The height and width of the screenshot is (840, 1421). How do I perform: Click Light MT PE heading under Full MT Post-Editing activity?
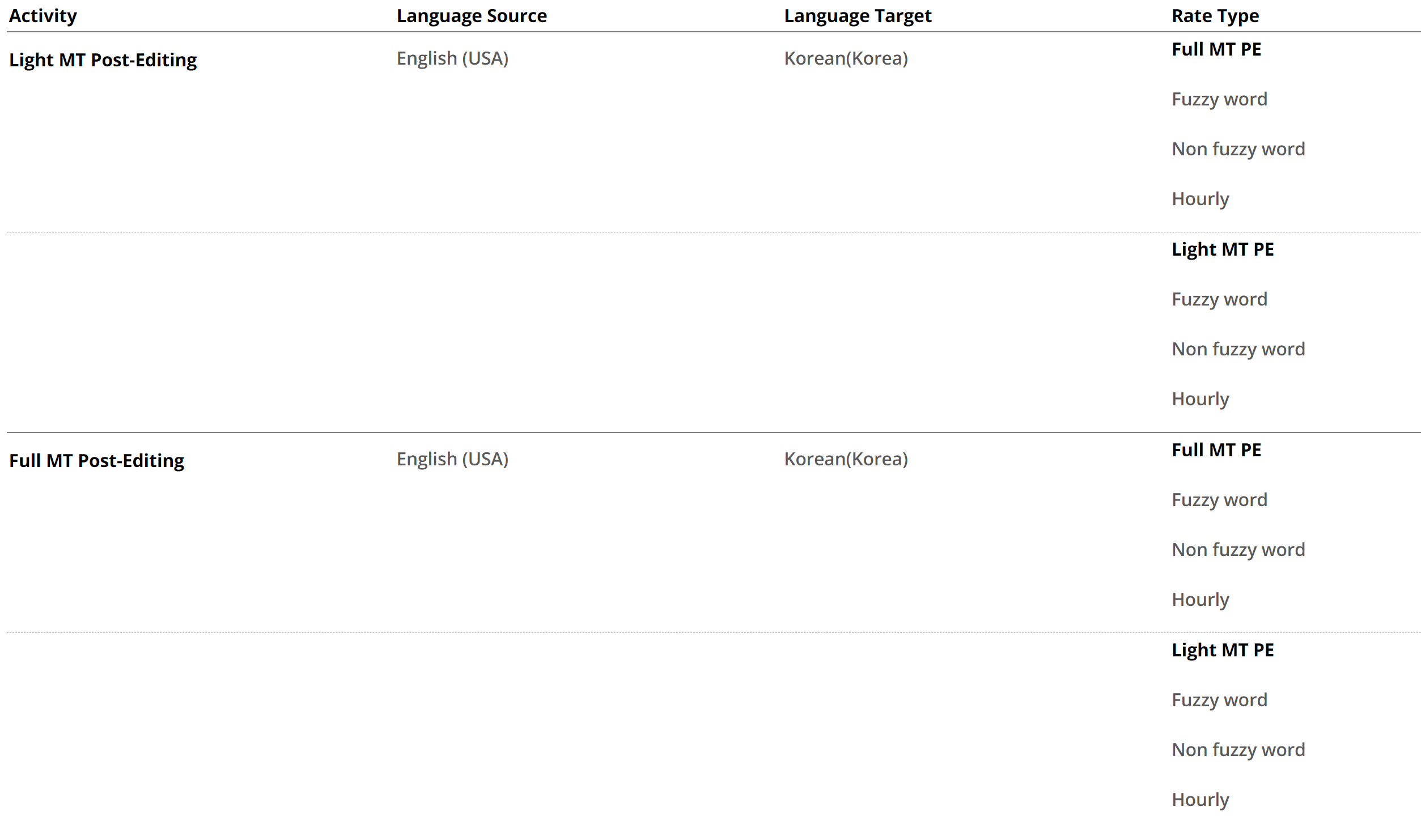tap(1223, 650)
